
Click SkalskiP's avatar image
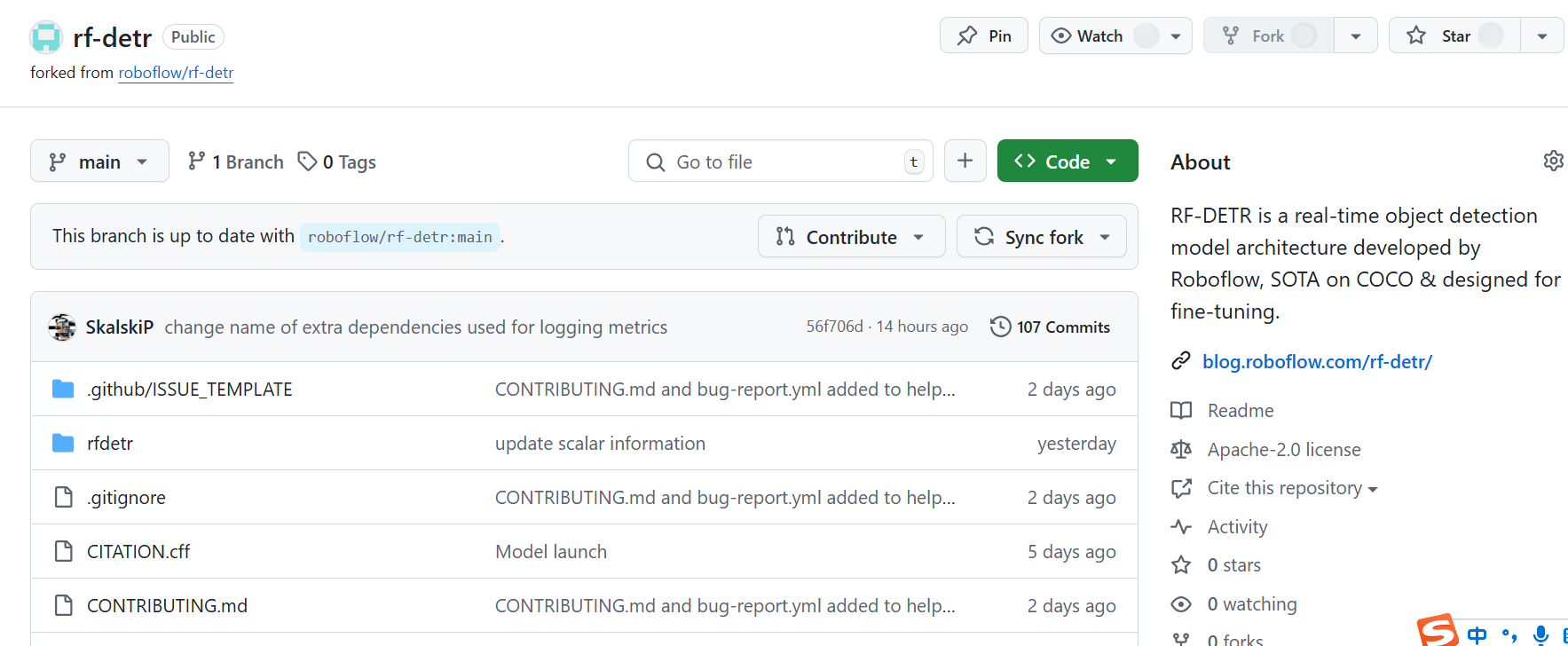pyautogui.click(x=62, y=327)
